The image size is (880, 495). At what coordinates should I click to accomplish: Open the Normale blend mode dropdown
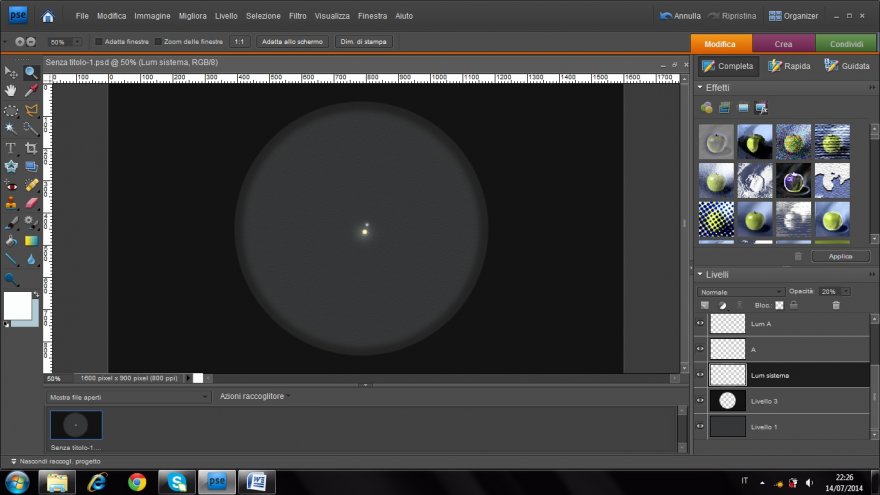740,291
